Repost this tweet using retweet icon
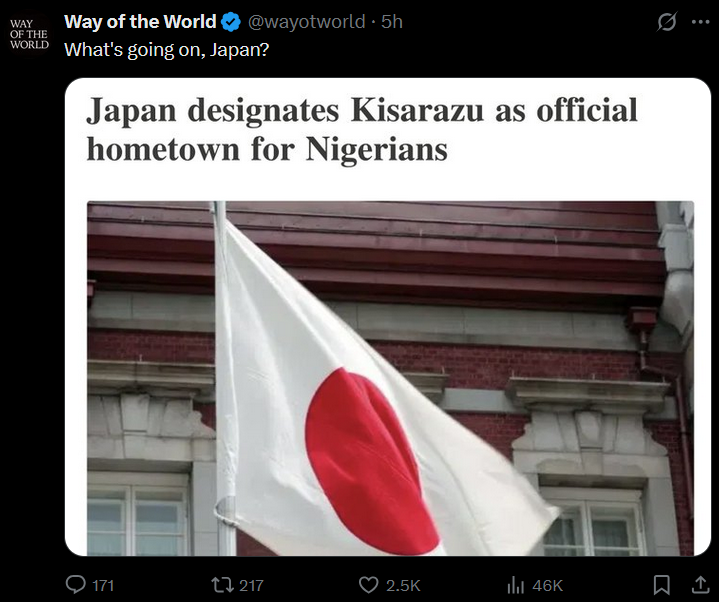The width and height of the screenshot is (719, 602). [222, 585]
